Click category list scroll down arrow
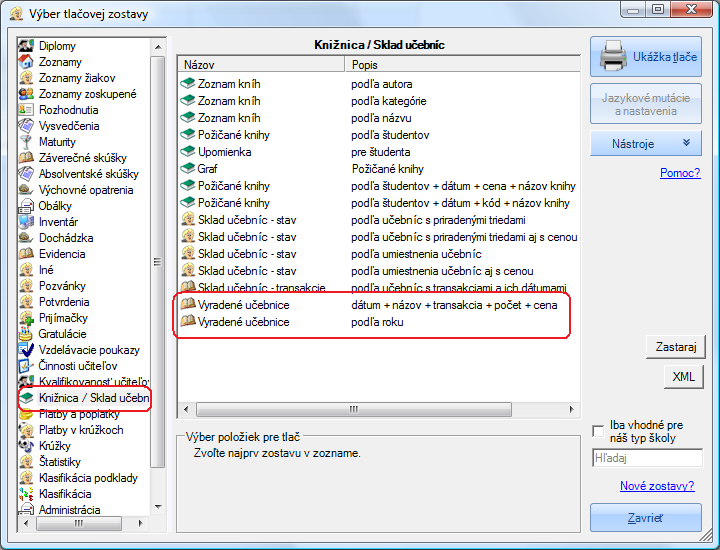This screenshot has height=550, width=720. [x=158, y=507]
